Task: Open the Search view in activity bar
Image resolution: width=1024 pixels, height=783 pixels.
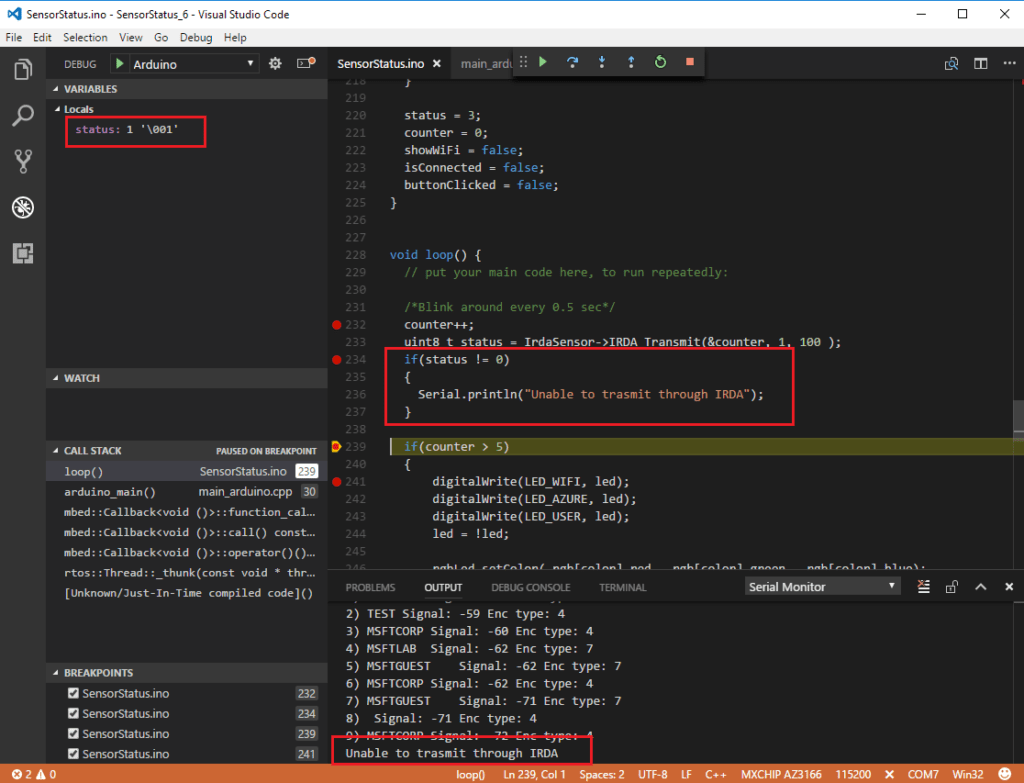Action: [x=23, y=116]
